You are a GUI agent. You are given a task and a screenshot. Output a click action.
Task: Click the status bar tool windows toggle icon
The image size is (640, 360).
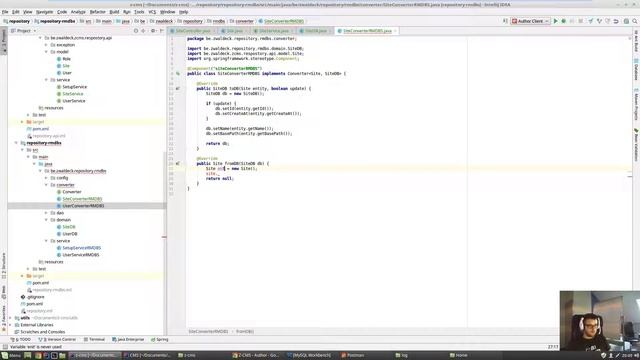point(4,347)
